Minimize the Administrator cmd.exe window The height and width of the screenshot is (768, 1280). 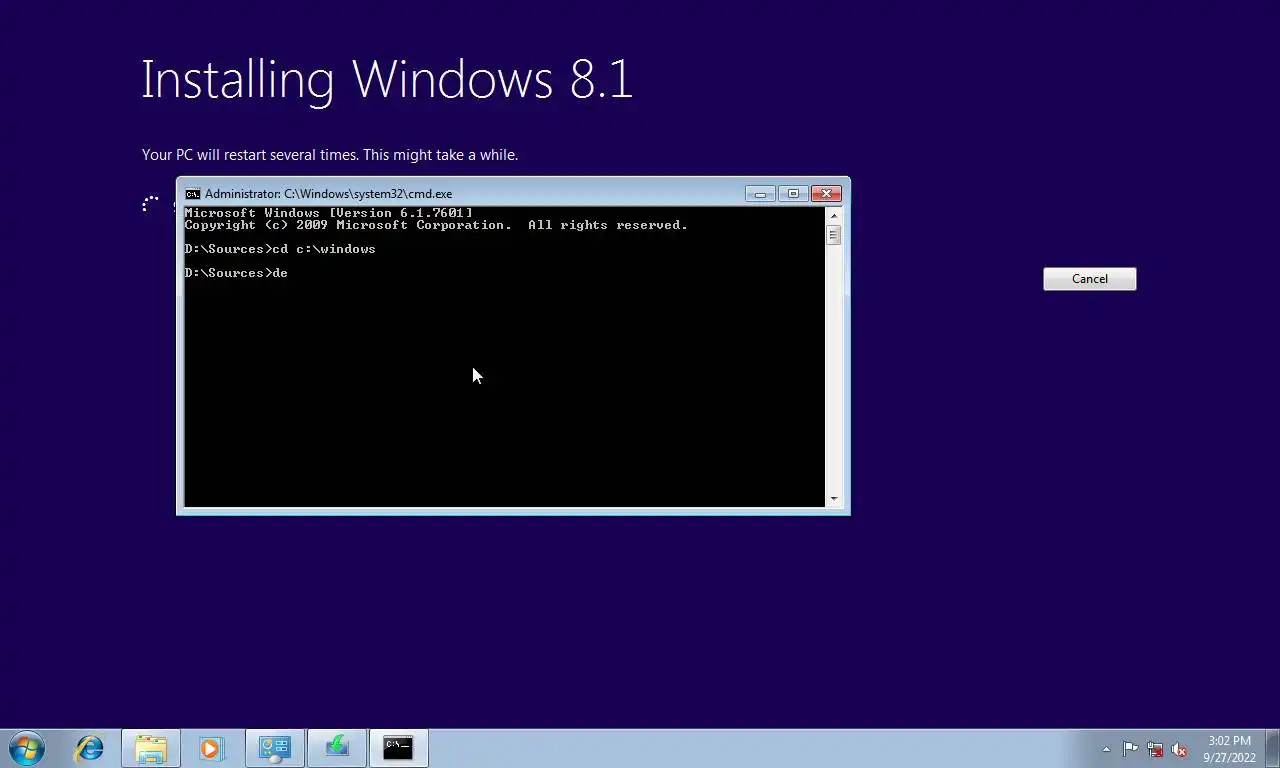759,193
